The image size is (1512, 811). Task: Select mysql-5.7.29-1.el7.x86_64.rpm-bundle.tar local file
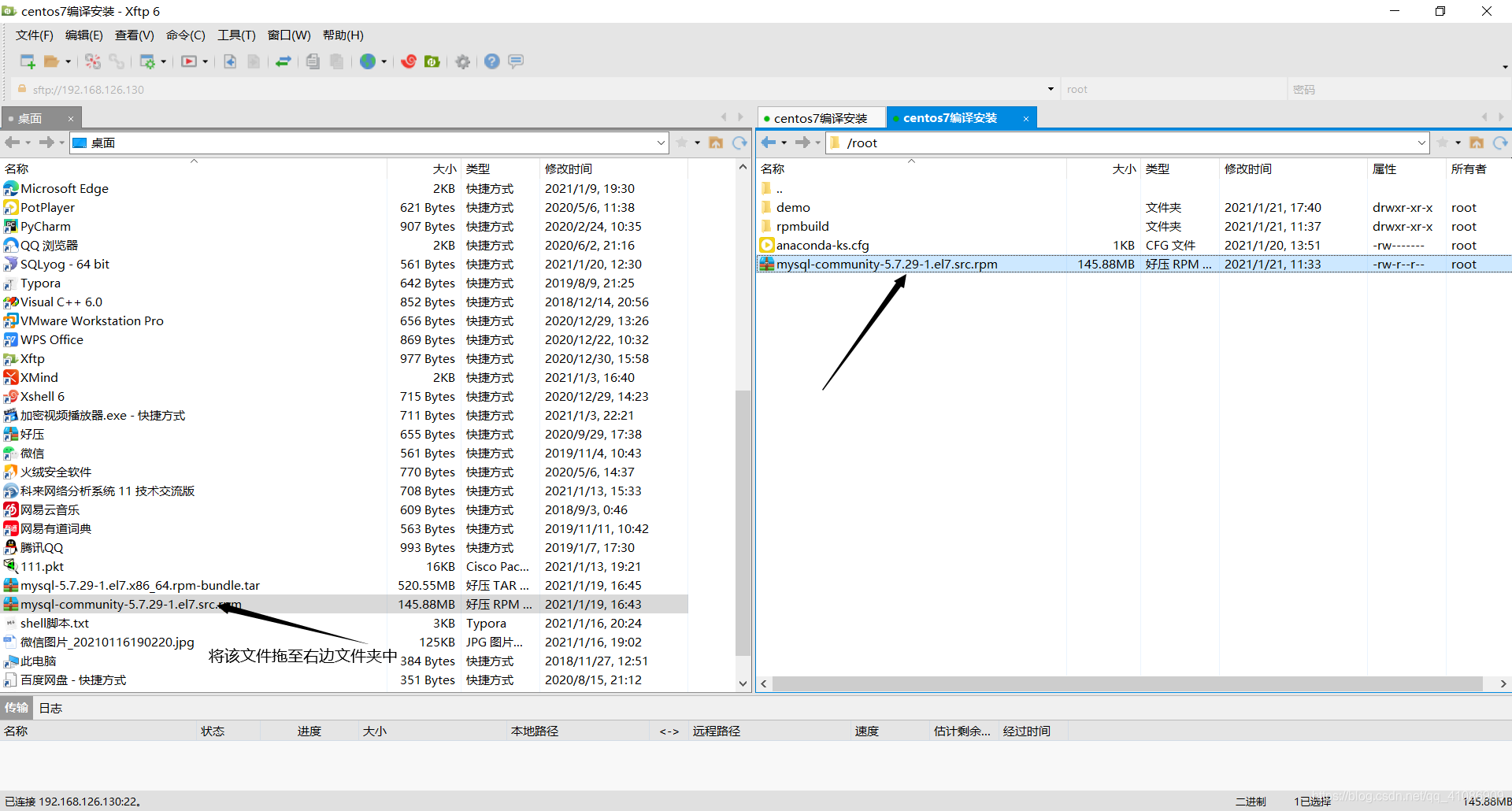pyautogui.click(x=140, y=585)
